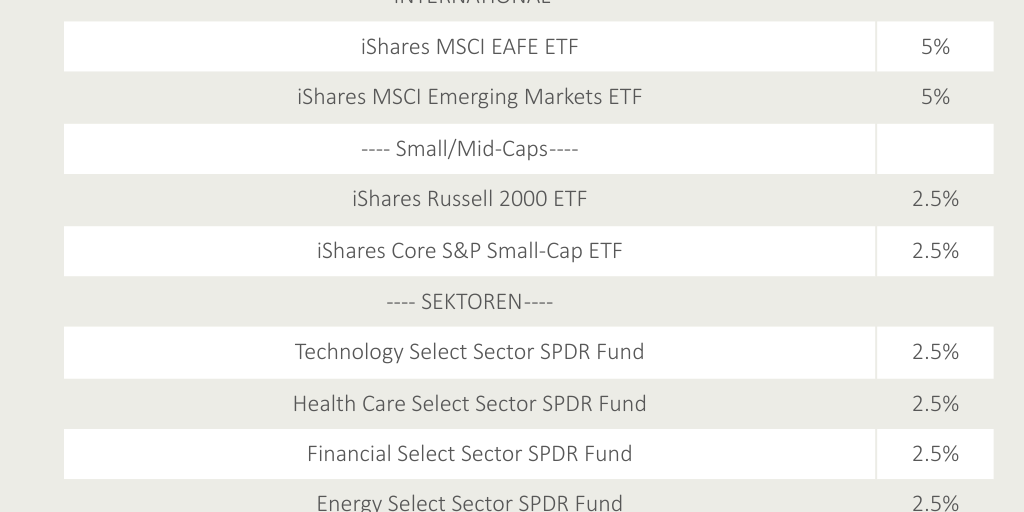The image size is (1024, 512).
Task: Click 2.5% weight for Health Care Sector fund
Action: [935, 404]
